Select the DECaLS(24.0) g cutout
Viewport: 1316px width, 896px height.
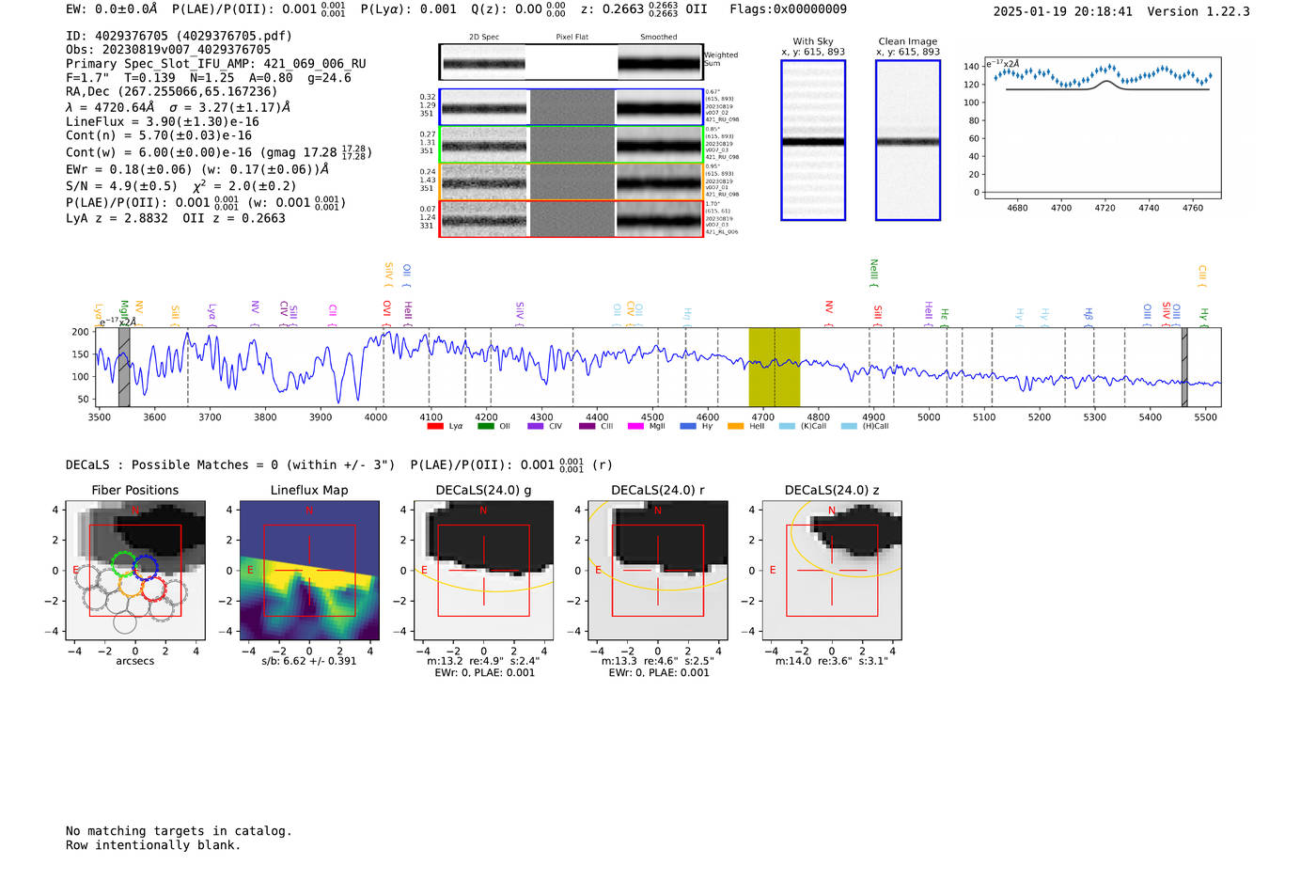point(483,570)
